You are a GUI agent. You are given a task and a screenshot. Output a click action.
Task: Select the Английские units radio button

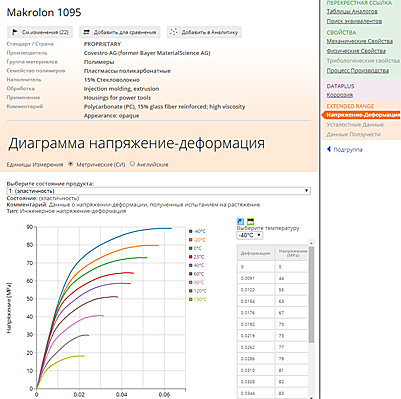pyautogui.click(x=132, y=164)
